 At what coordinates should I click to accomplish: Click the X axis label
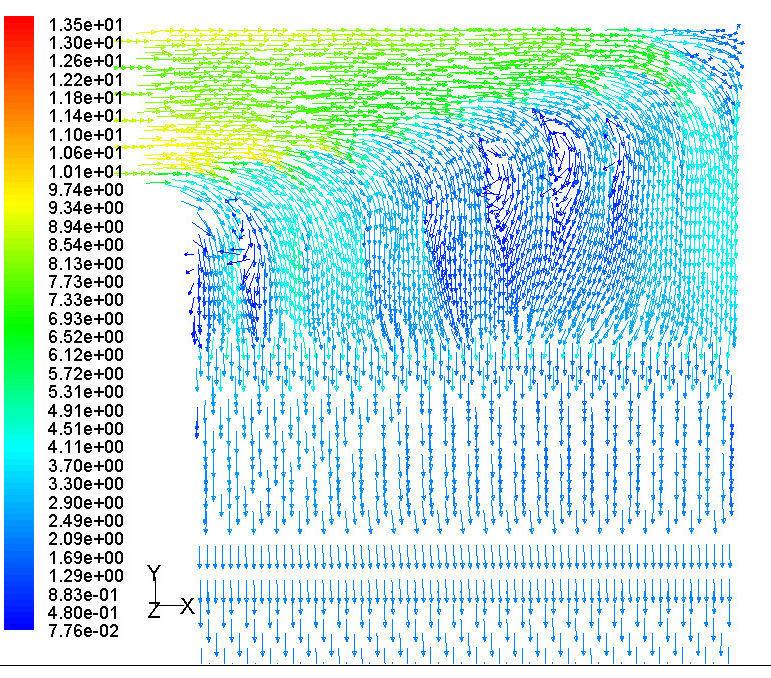(187, 606)
